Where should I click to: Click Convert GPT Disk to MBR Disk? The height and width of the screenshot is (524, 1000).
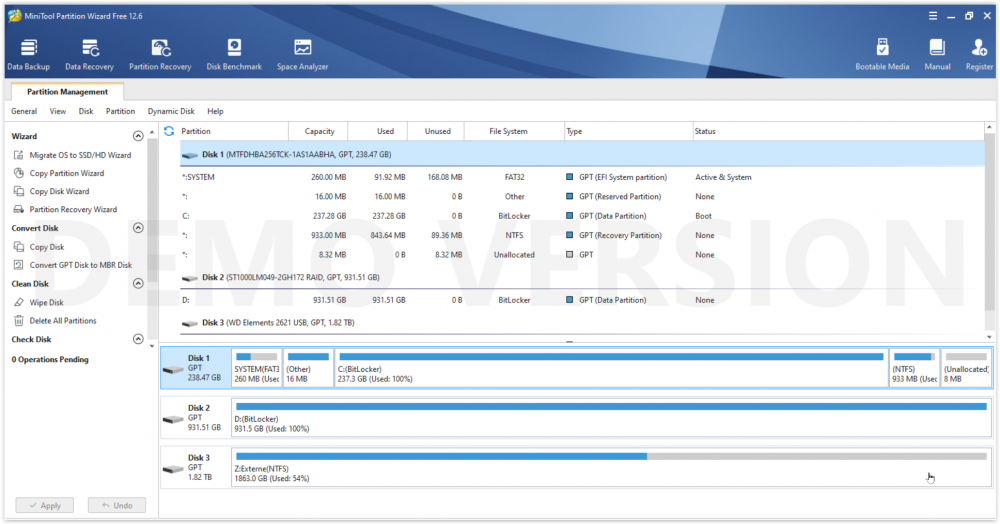pyautogui.click(x=80, y=265)
